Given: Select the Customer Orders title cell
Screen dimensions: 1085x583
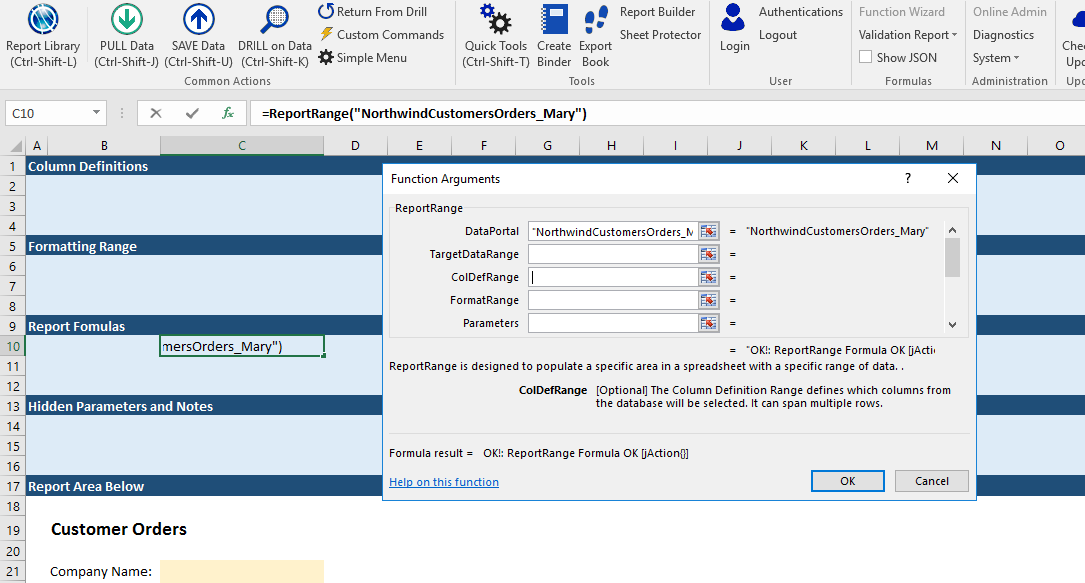Looking at the screenshot, I should [118, 529].
